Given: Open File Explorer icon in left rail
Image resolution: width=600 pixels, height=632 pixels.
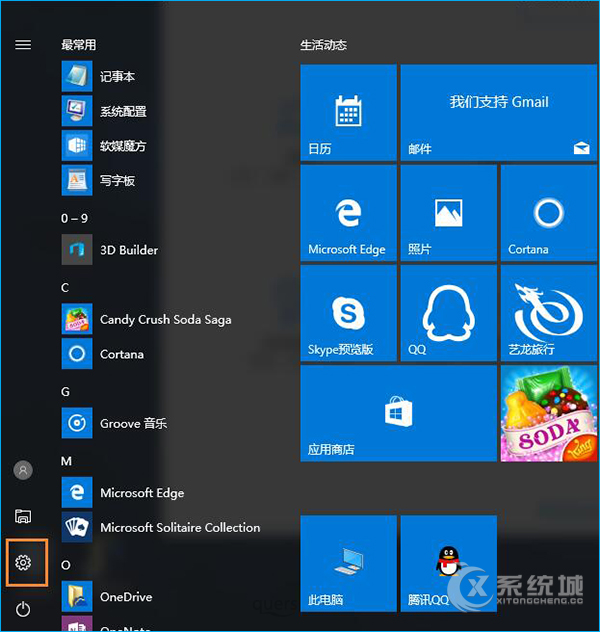Looking at the screenshot, I should click(x=23, y=516).
